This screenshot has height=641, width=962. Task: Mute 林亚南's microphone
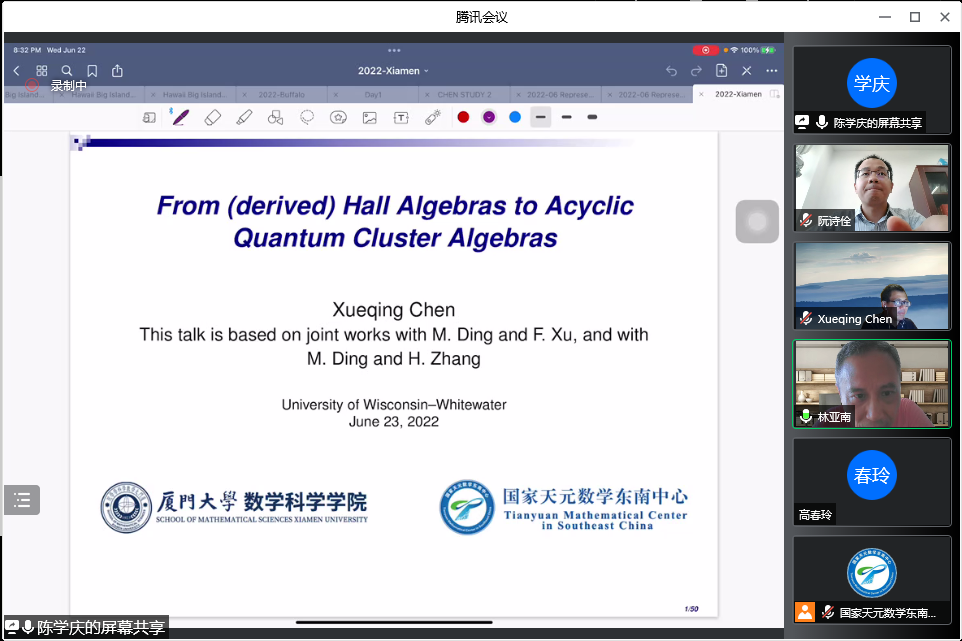tap(806, 417)
